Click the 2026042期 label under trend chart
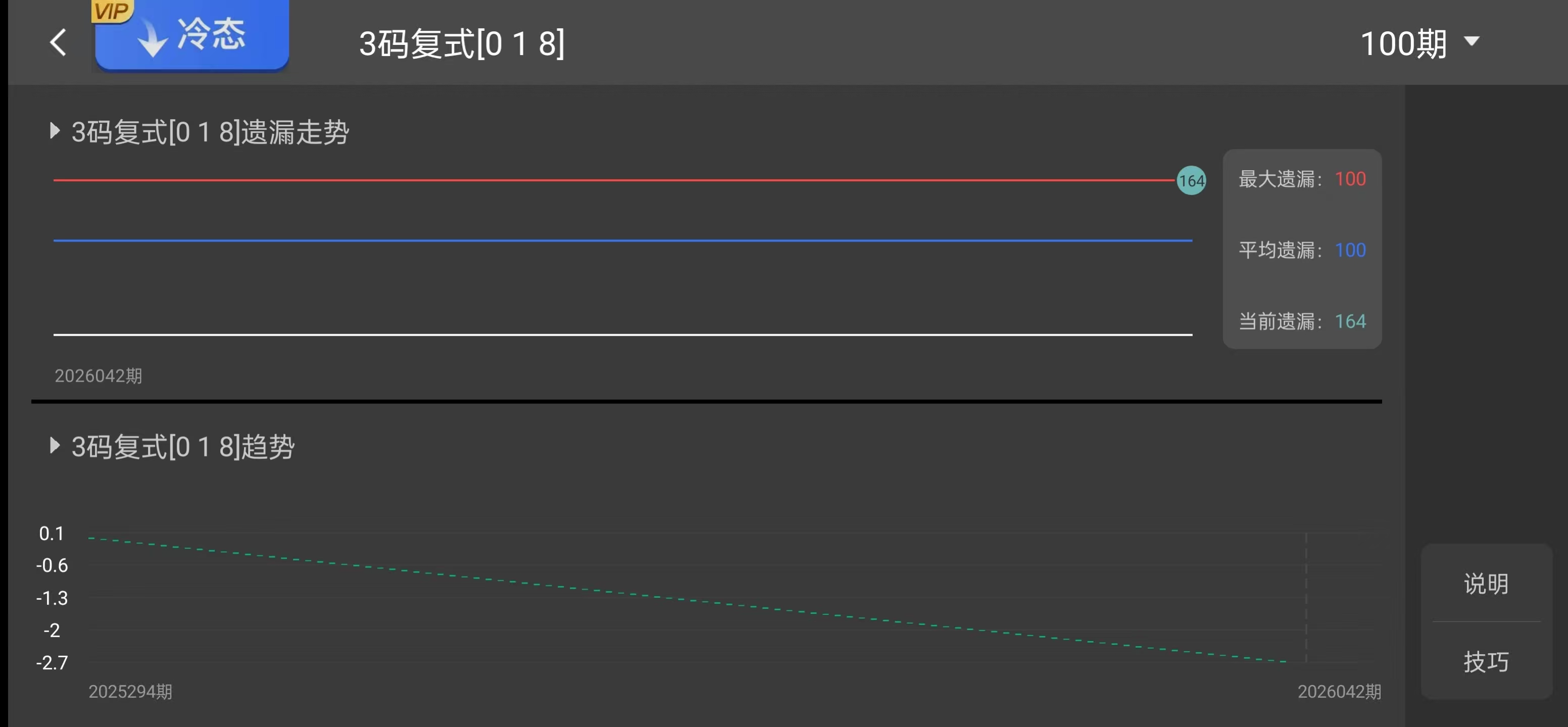This screenshot has height=727, width=1568. (1339, 692)
